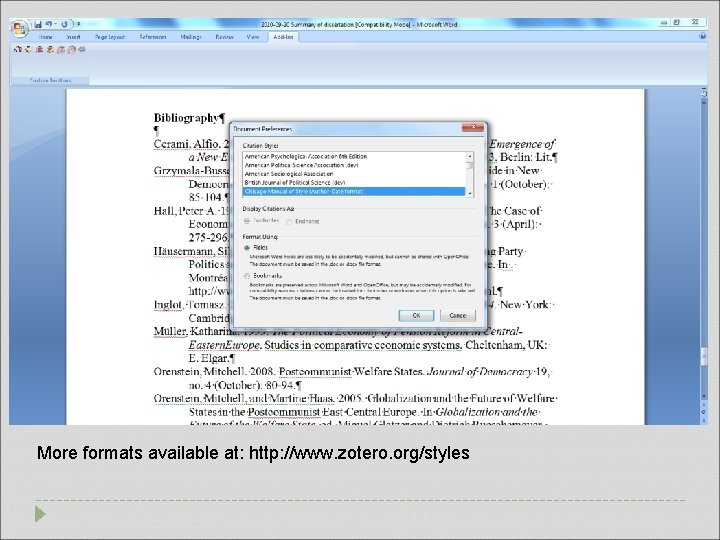Open the Page Layout ribbon tab
720x540 pixels.
tap(110, 37)
